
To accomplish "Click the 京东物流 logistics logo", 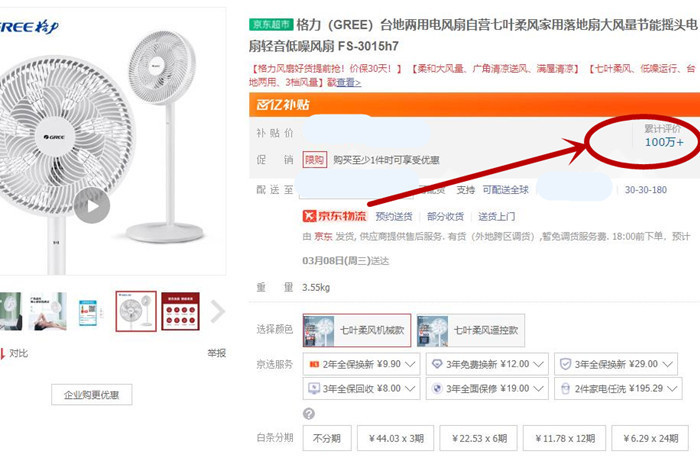I will click(334, 216).
